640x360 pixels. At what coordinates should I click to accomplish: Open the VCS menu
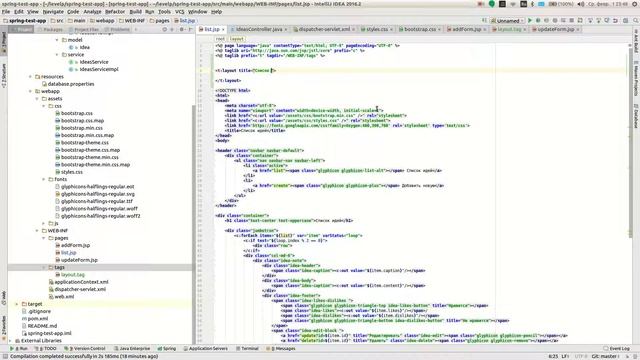(180, 12)
